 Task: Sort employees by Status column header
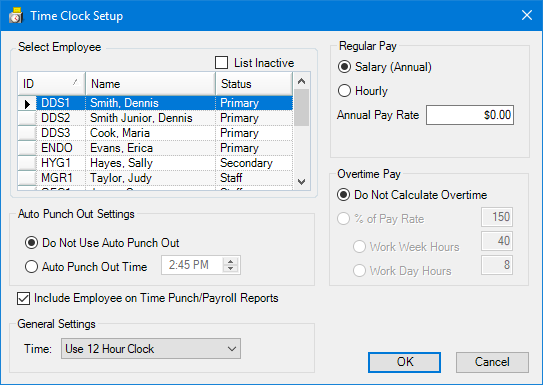click(x=254, y=84)
